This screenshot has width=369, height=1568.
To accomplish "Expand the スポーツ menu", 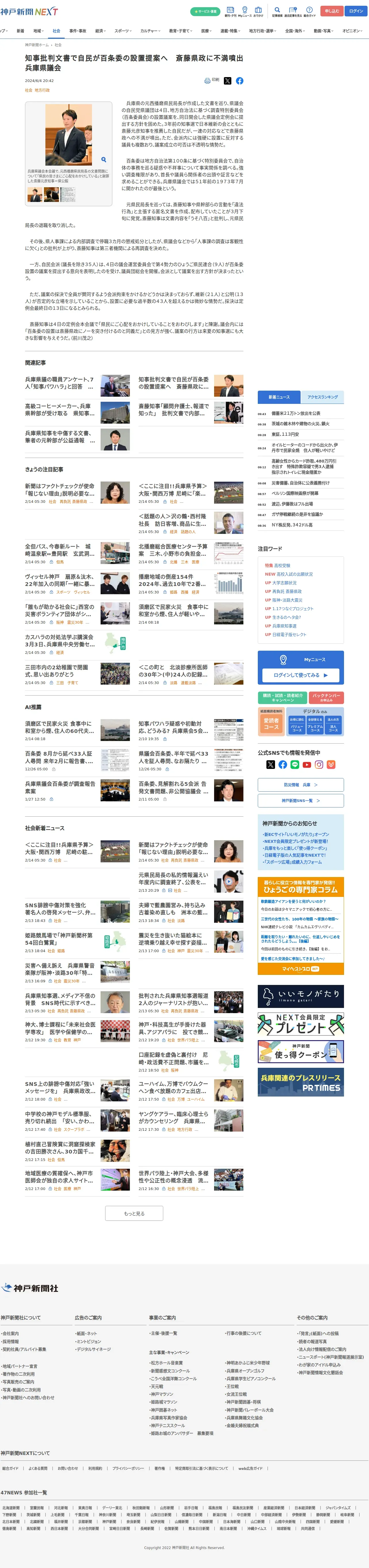I will point(123,31).
